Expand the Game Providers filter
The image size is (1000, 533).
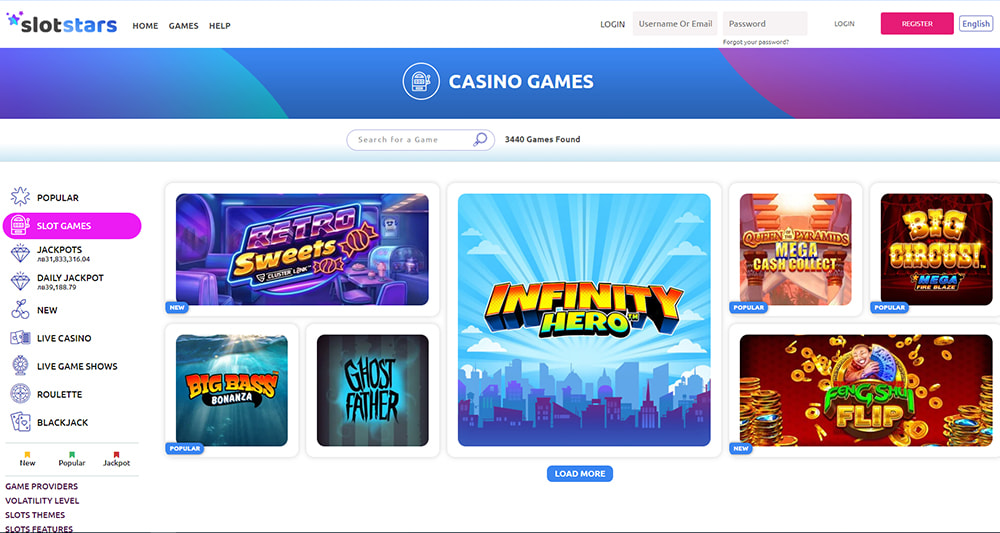[41, 486]
